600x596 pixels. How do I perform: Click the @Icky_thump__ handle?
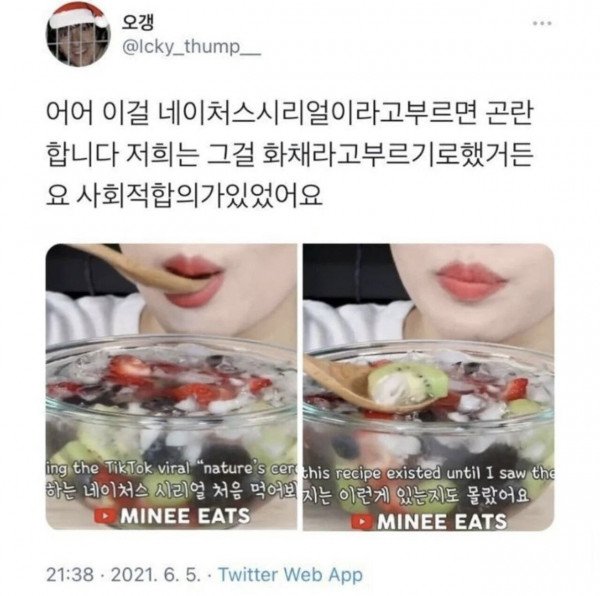coord(191,47)
